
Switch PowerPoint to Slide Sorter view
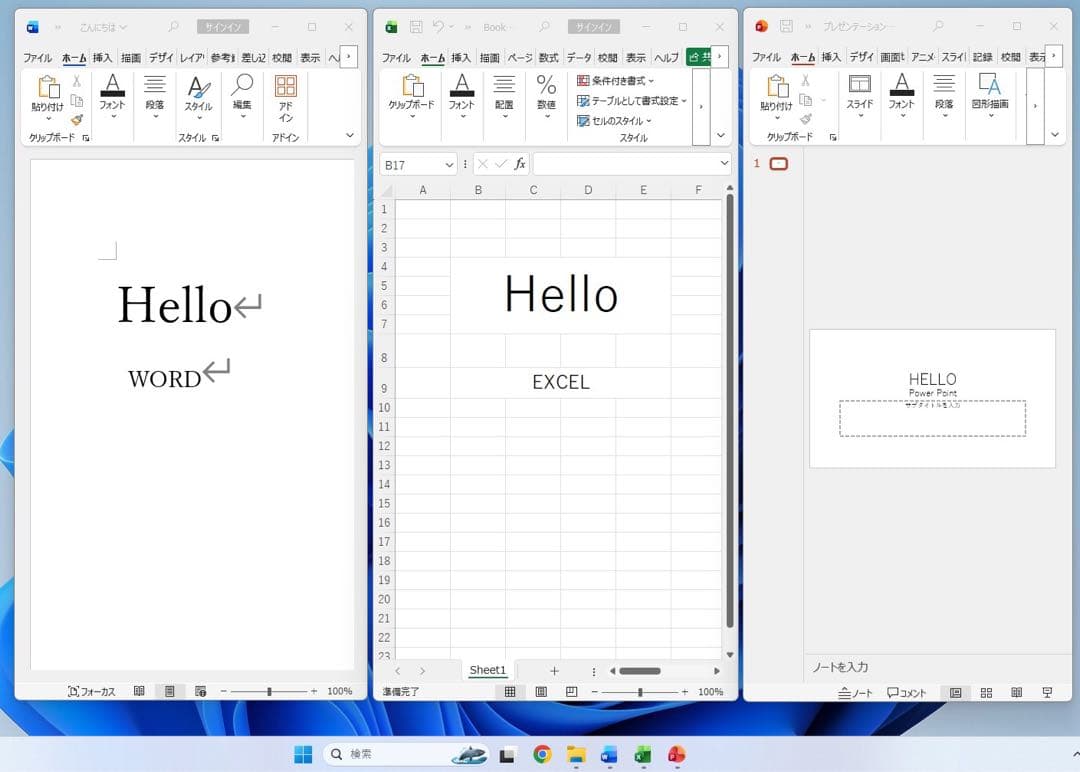(x=986, y=693)
